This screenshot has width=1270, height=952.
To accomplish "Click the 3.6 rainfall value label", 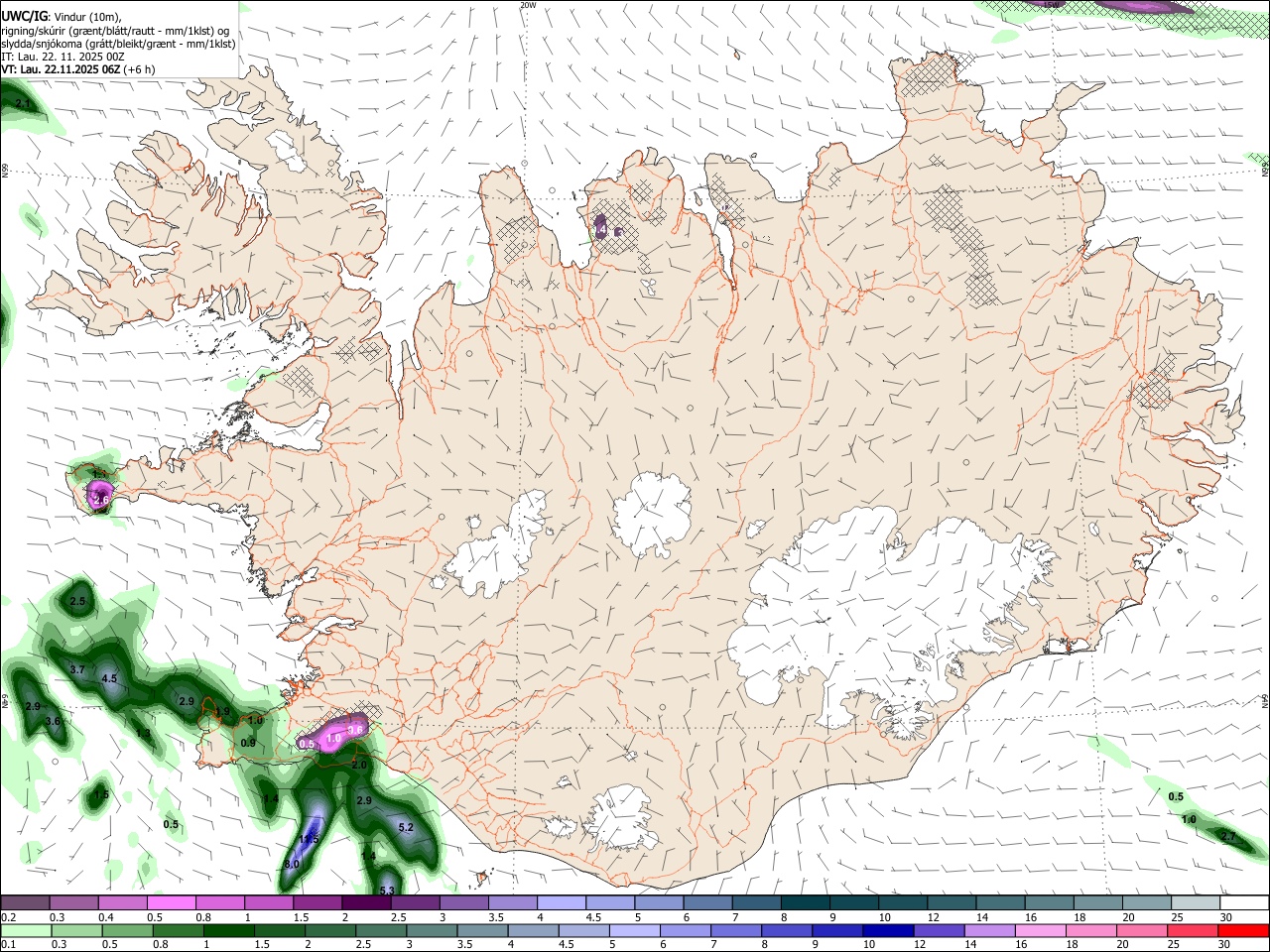I will pos(54,721).
